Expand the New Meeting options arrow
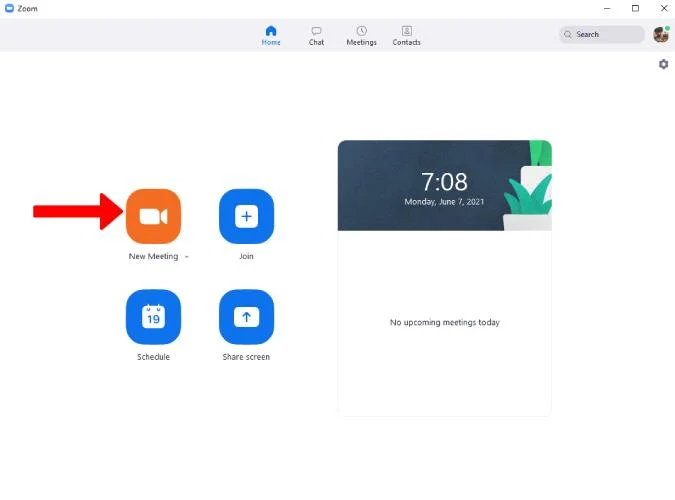This screenshot has height=500, width=675. tap(186, 257)
